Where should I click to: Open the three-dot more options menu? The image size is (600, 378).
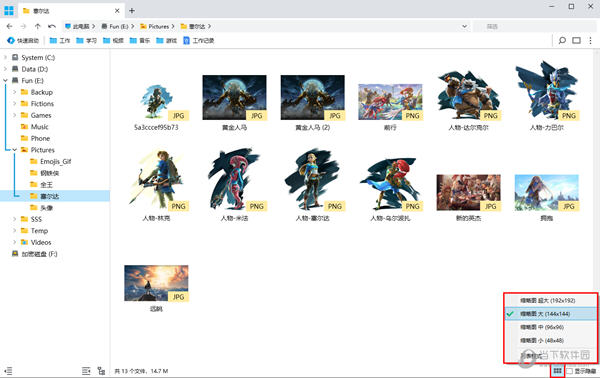(590, 40)
